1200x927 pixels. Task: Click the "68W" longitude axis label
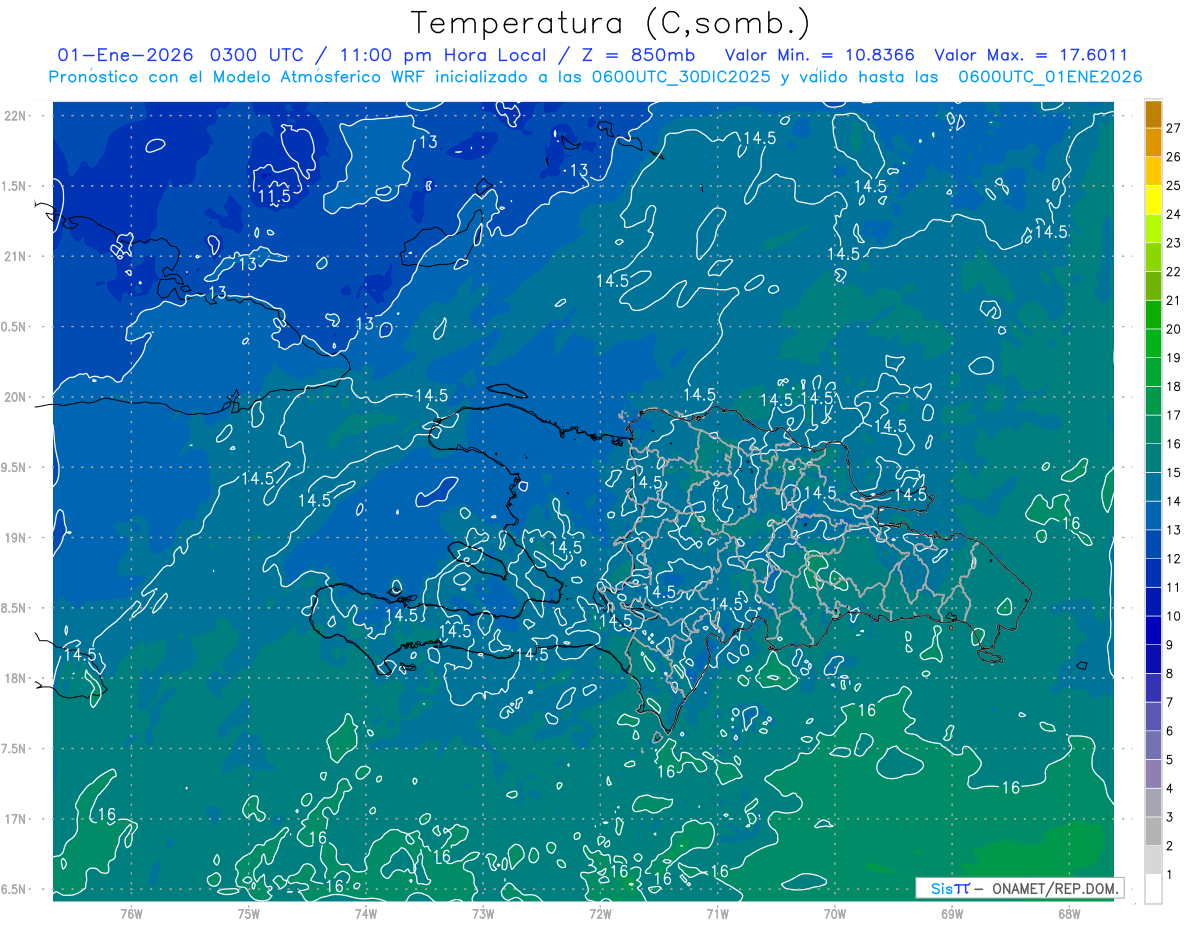point(1069,914)
